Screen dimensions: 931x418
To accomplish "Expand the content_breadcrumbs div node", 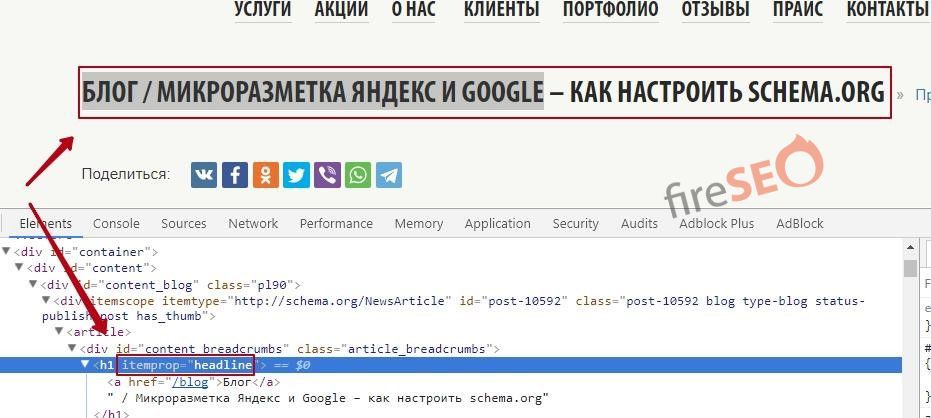I will coord(73,349).
